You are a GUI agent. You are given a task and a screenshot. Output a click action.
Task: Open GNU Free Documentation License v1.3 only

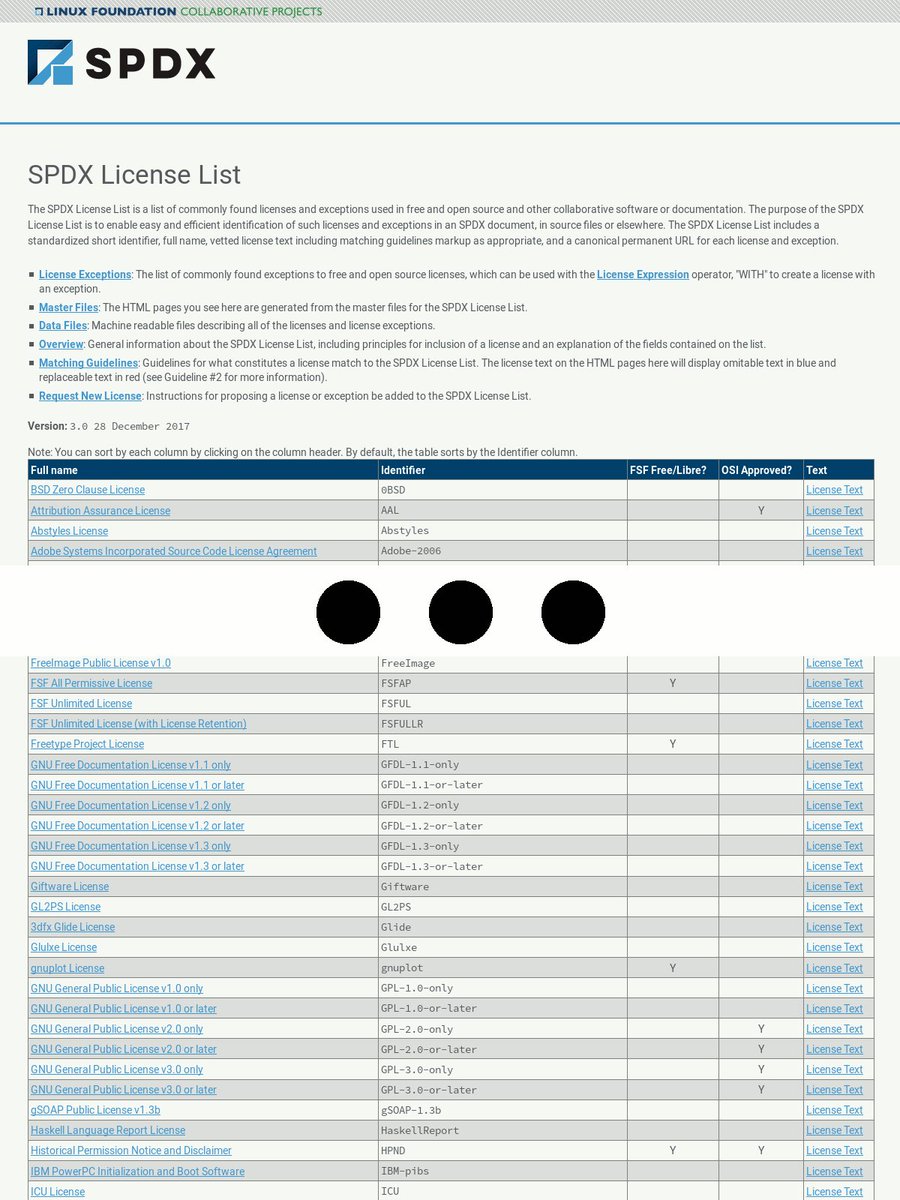pyautogui.click(x=131, y=846)
